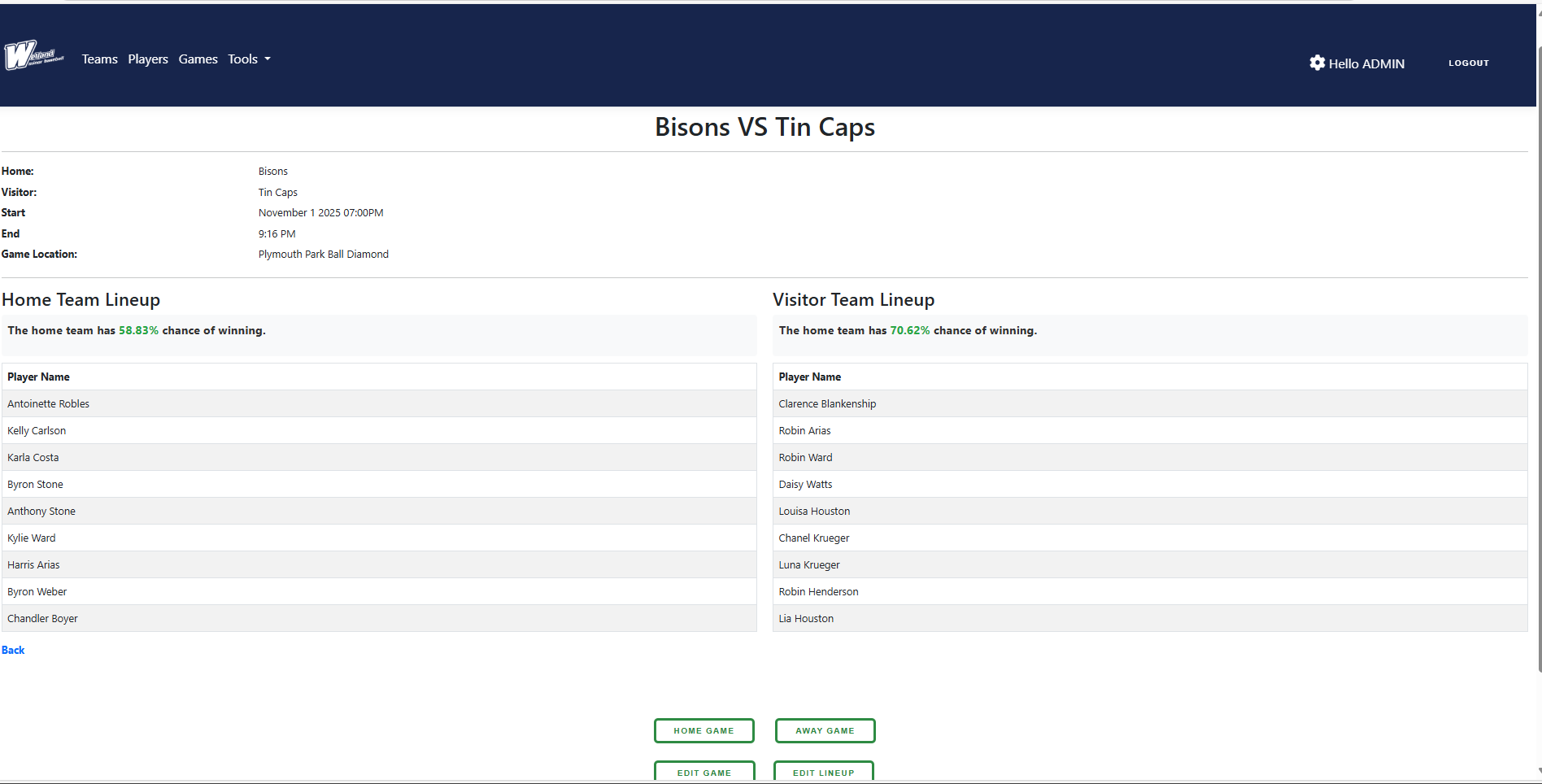Click the gear icon beside Hello ADMIN
This screenshot has width=1542, height=784.
point(1318,63)
